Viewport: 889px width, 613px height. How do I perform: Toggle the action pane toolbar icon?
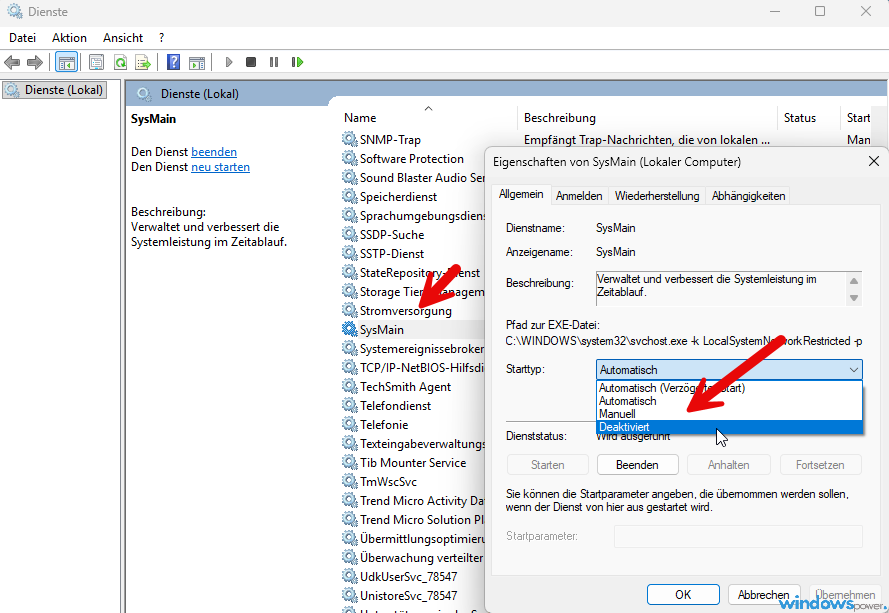tap(197, 62)
